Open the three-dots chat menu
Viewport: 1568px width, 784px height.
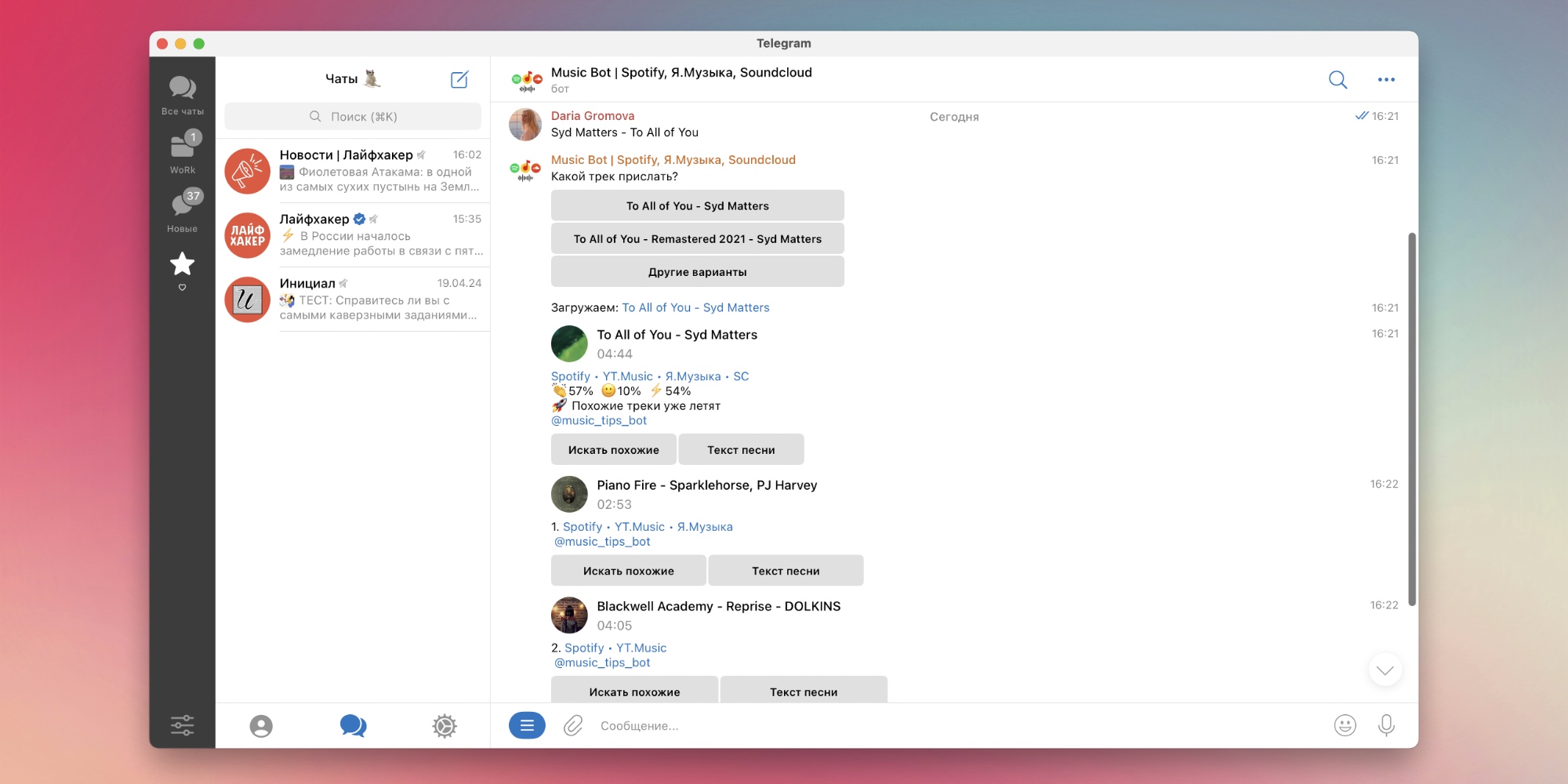[x=1386, y=79]
